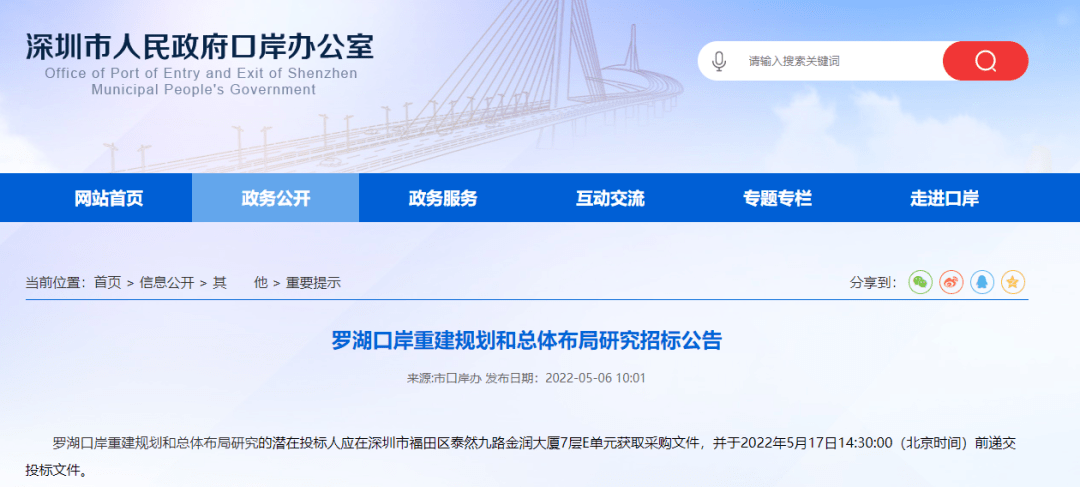Click the publish date 2022-05-06 10:01
This screenshot has height=487, width=1080.
click(x=595, y=378)
